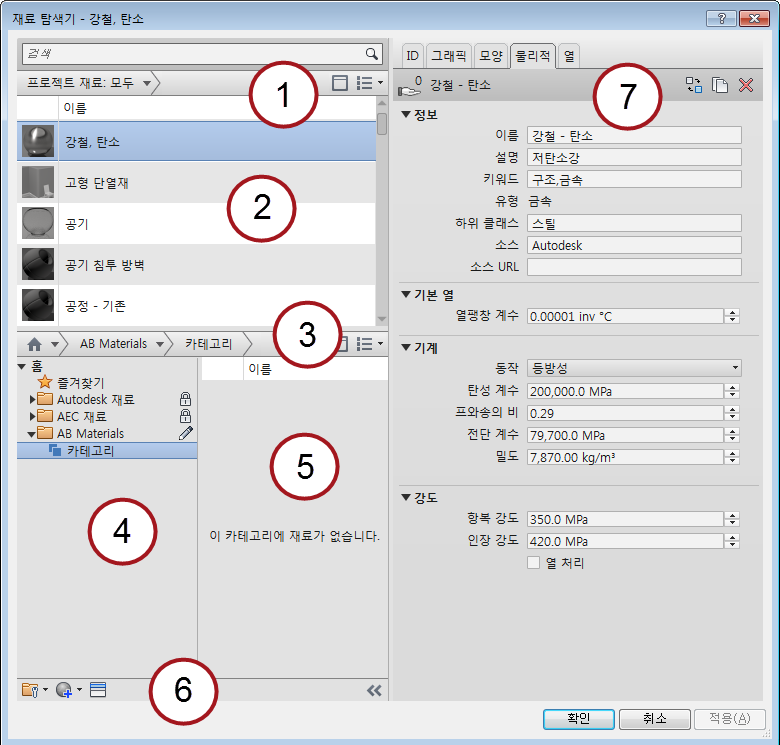Click the pencil edit icon for AB Materials
This screenshot has height=745, width=780.
coord(186,433)
